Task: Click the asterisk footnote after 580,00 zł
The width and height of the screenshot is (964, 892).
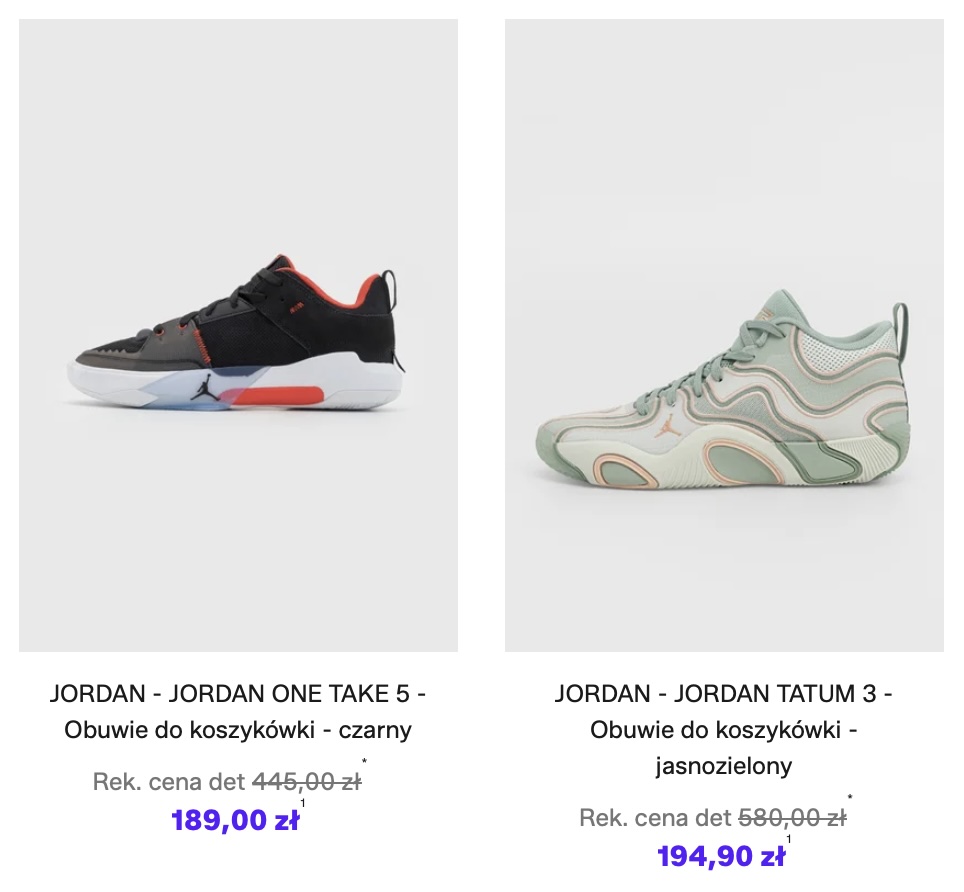Action: coord(850,799)
